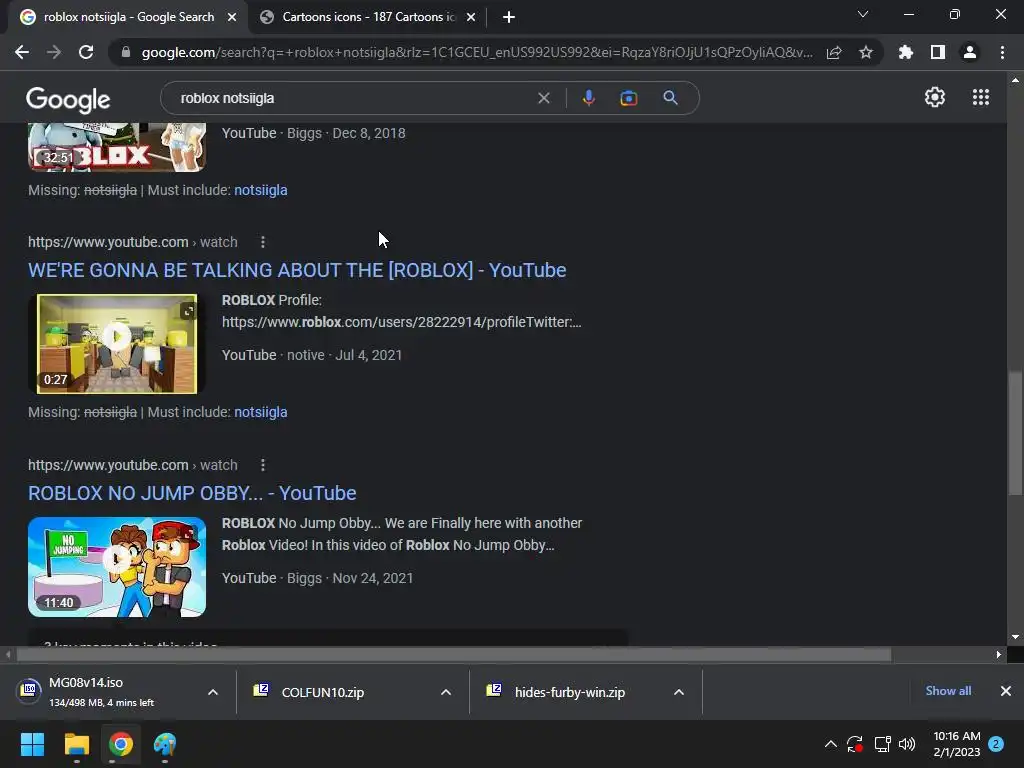Image resolution: width=1024 pixels, height=768 pixels.
Task: Clear the Google search box text
Action: coord(543,98)
